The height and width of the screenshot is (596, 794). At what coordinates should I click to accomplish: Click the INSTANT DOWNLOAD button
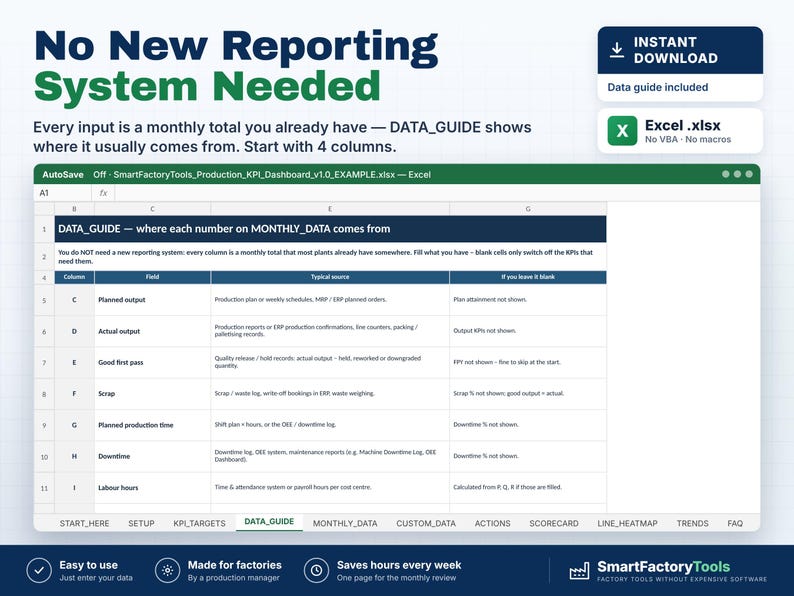pos(680,50)
